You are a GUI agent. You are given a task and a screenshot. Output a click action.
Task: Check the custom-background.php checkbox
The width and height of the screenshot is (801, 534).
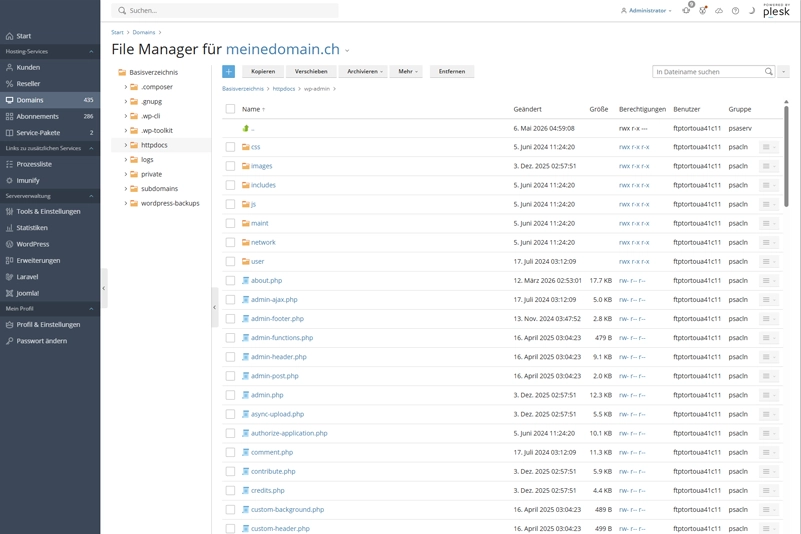pyautogui.click(x=230, y=509)
